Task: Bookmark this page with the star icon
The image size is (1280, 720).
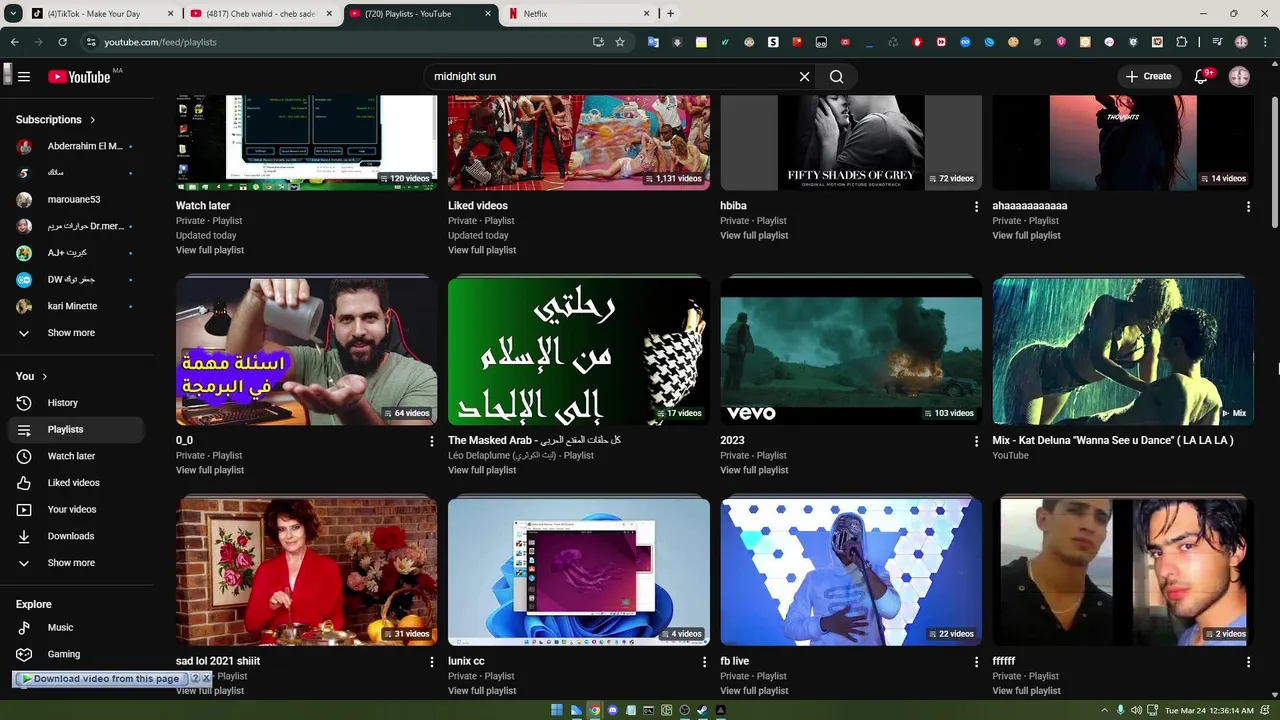Action: [620, 42]
